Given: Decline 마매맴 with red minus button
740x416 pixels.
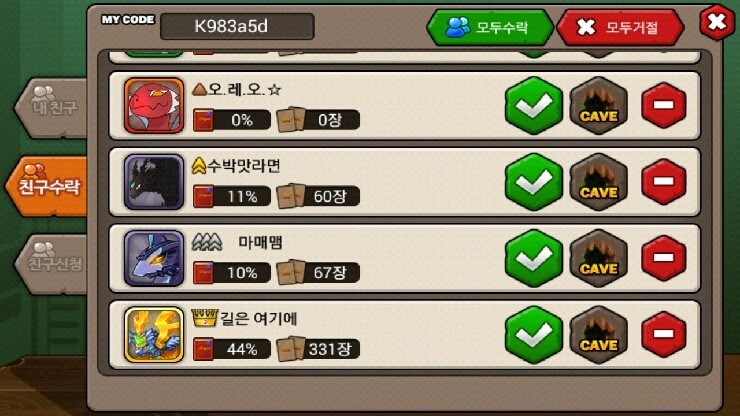Looking at the screenshot, I should click(664, 258).
